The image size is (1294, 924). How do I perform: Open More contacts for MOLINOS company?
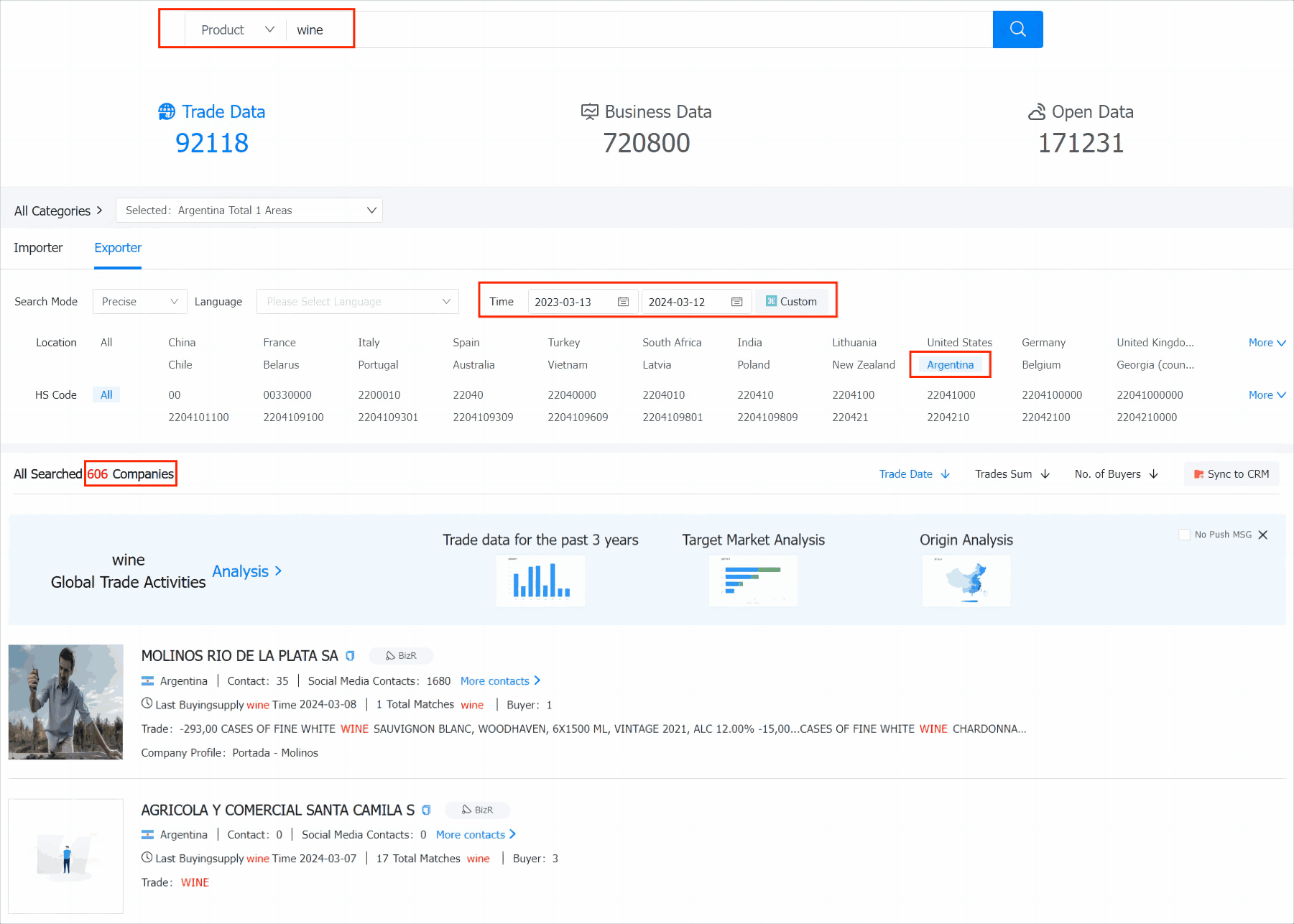pyautogui.click(x=500, y=681)
